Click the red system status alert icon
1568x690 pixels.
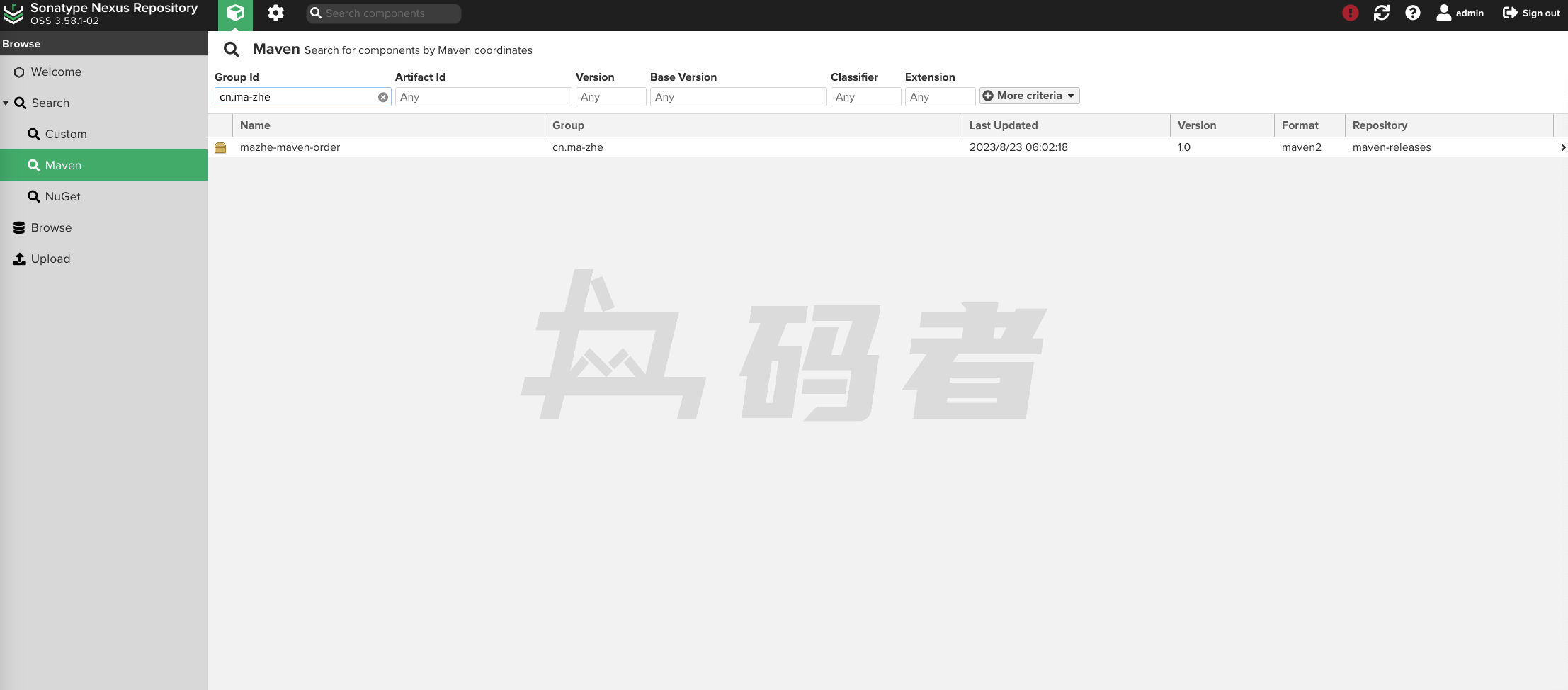coord(1350,13)
